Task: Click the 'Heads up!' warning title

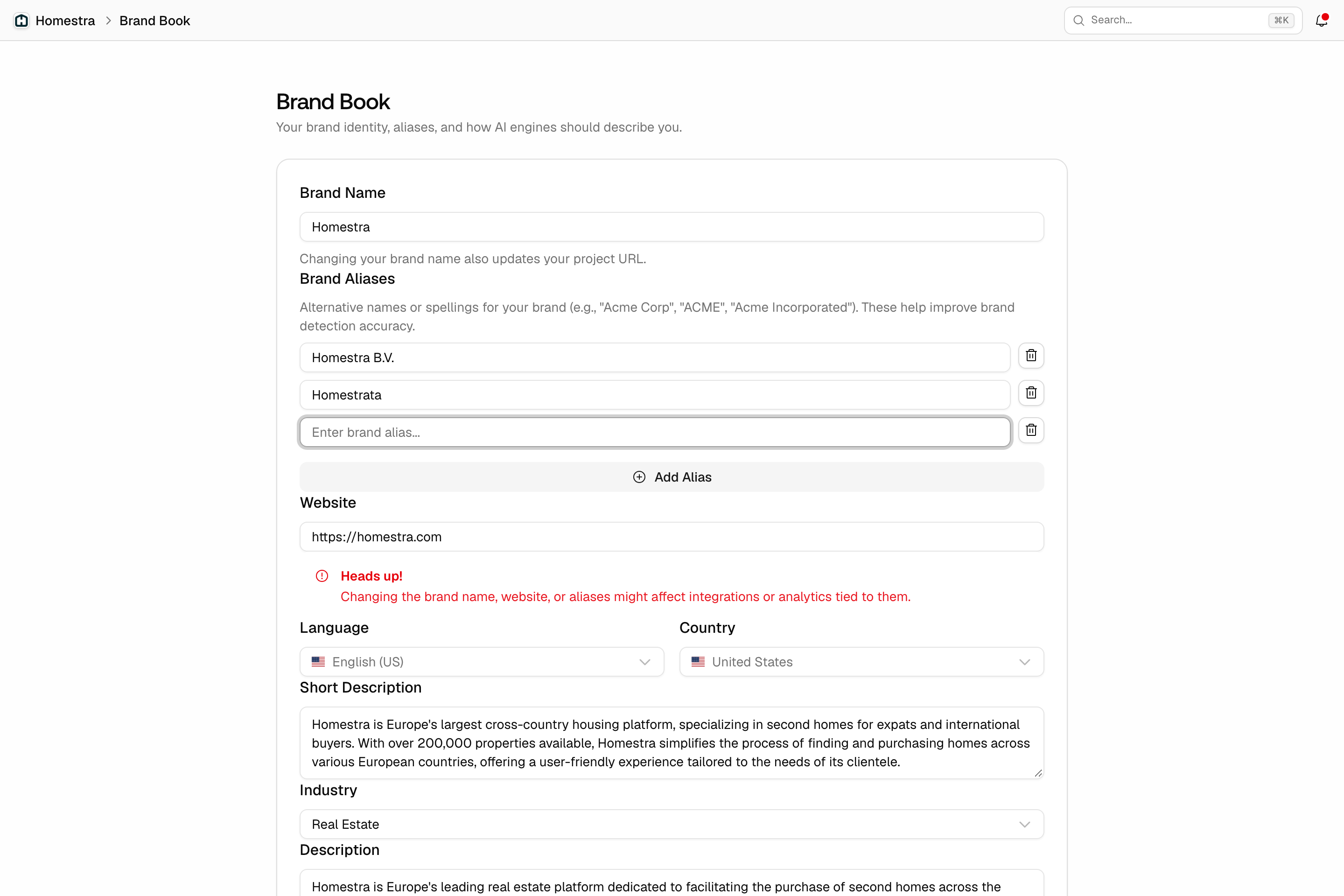Action: pyautogui.click(x=371, y=576)
